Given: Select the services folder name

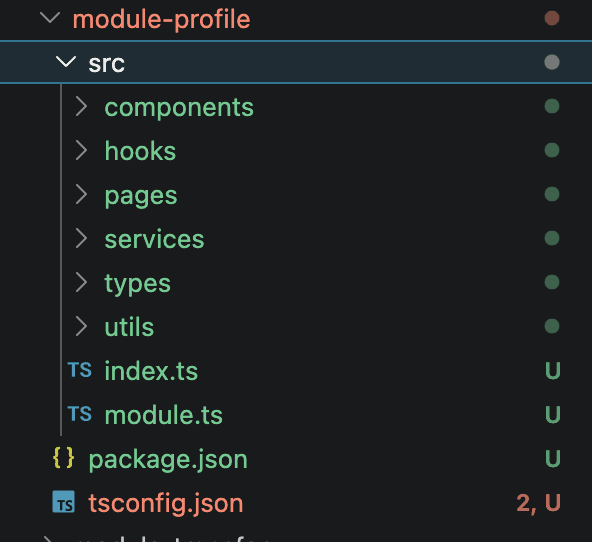Looking at the screenshot, I should coord(154,239).
